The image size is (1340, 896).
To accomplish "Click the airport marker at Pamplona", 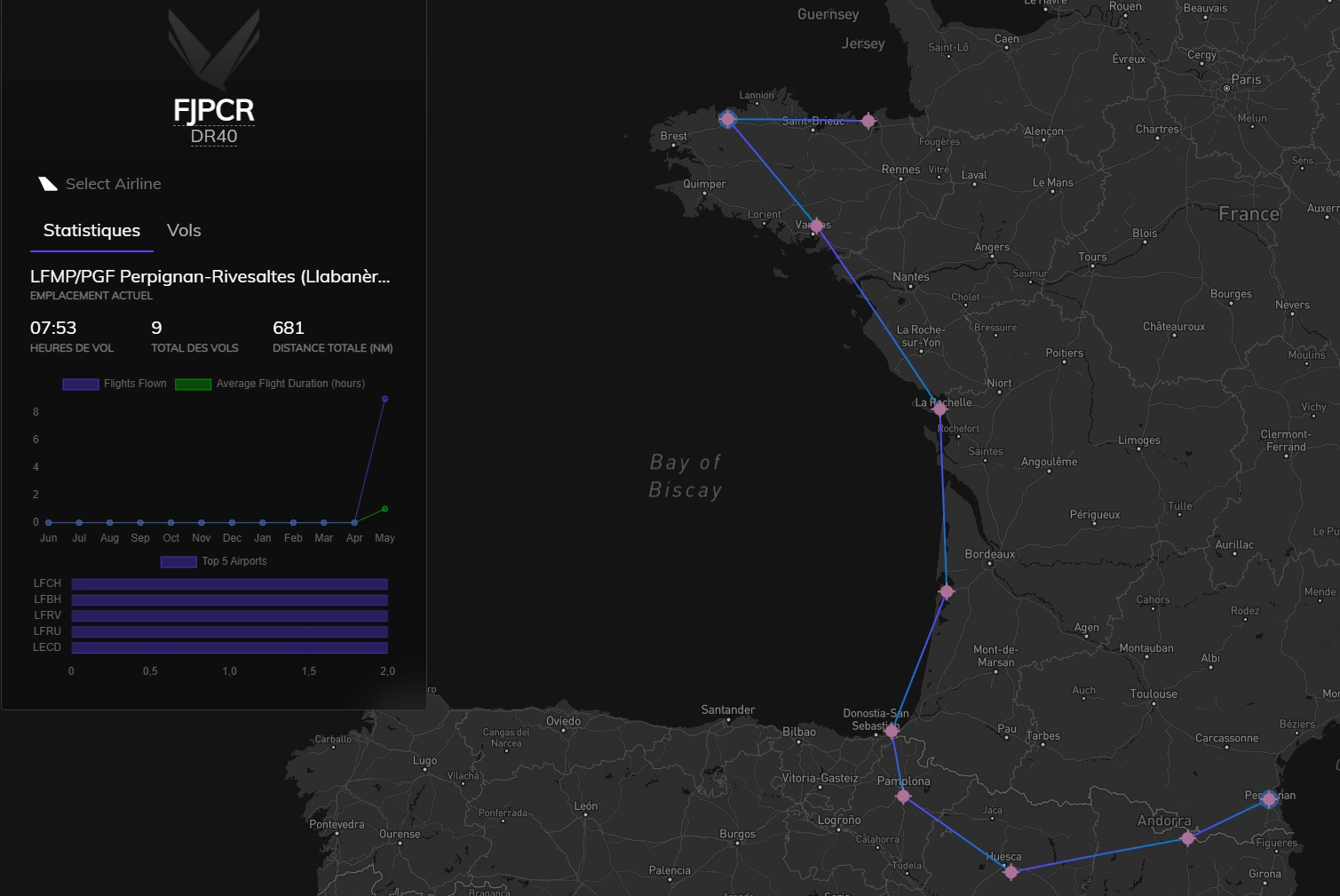I will (903, 796).
